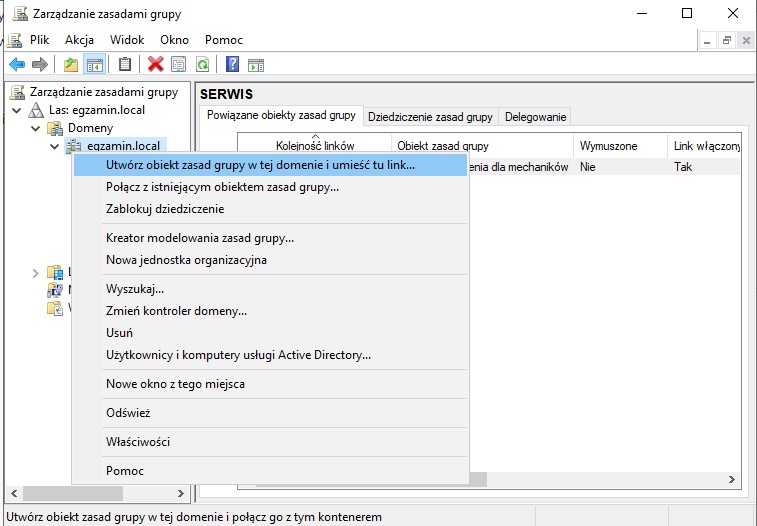Open the Akcja menu
This screenshot has height=526, width=757.
[79, 39]
